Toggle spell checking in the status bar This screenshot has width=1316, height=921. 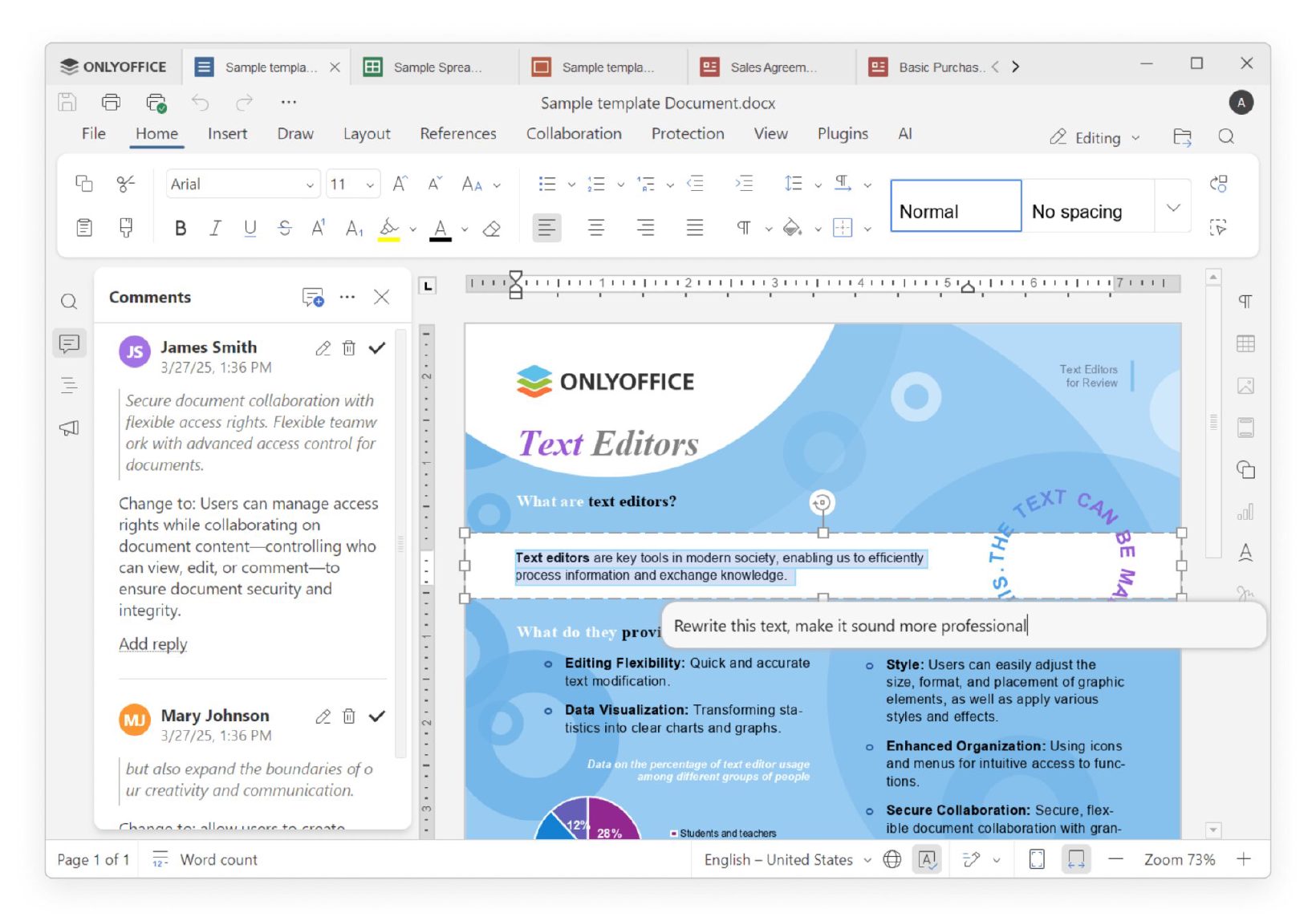coord(928,860)
